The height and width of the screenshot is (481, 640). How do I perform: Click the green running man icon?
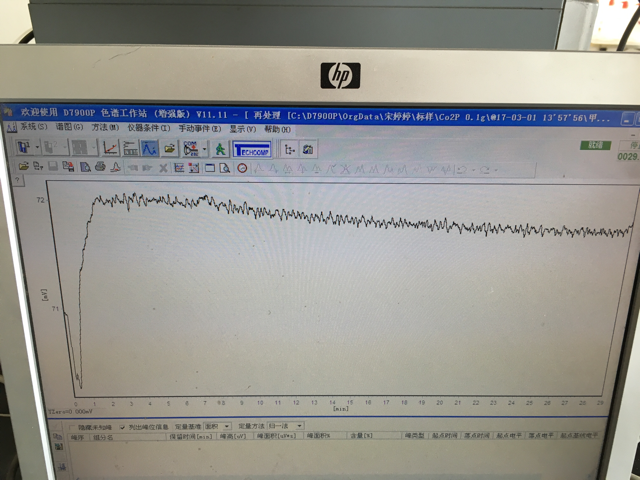(220, 149)
